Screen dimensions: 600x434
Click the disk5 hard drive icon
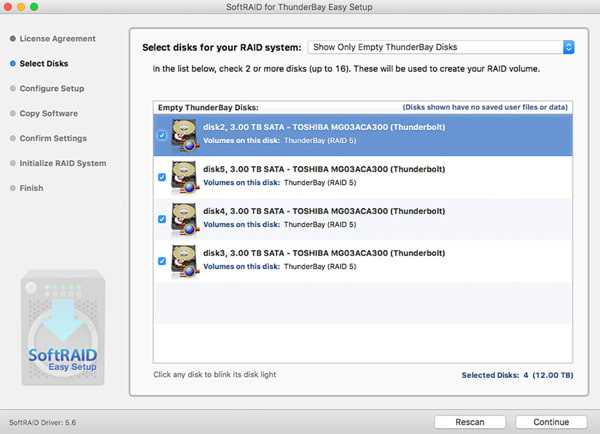(185, 177)
